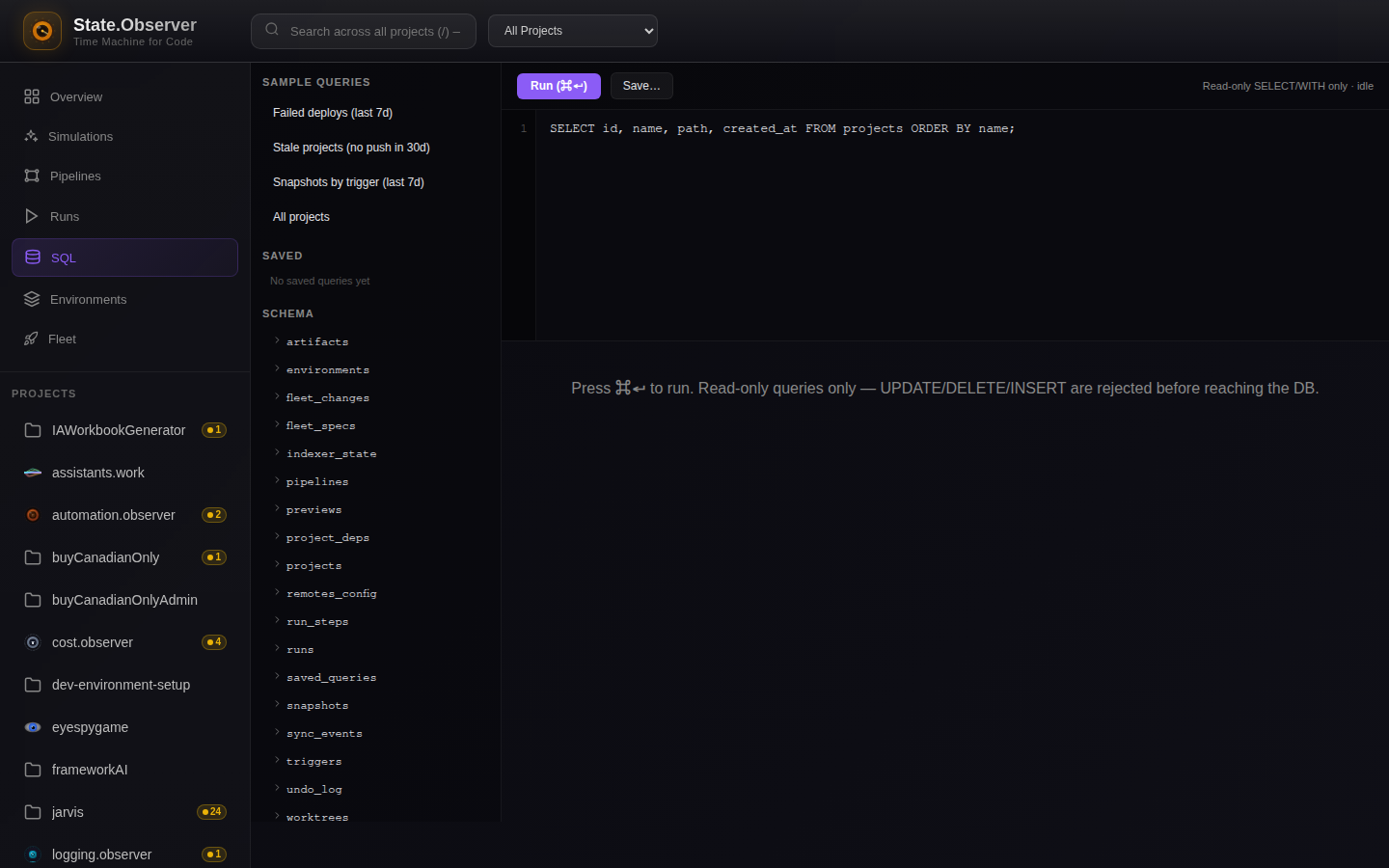The image size is (1389, 868).
Task: Open the Runs page
Action: (x=124, y=216)
